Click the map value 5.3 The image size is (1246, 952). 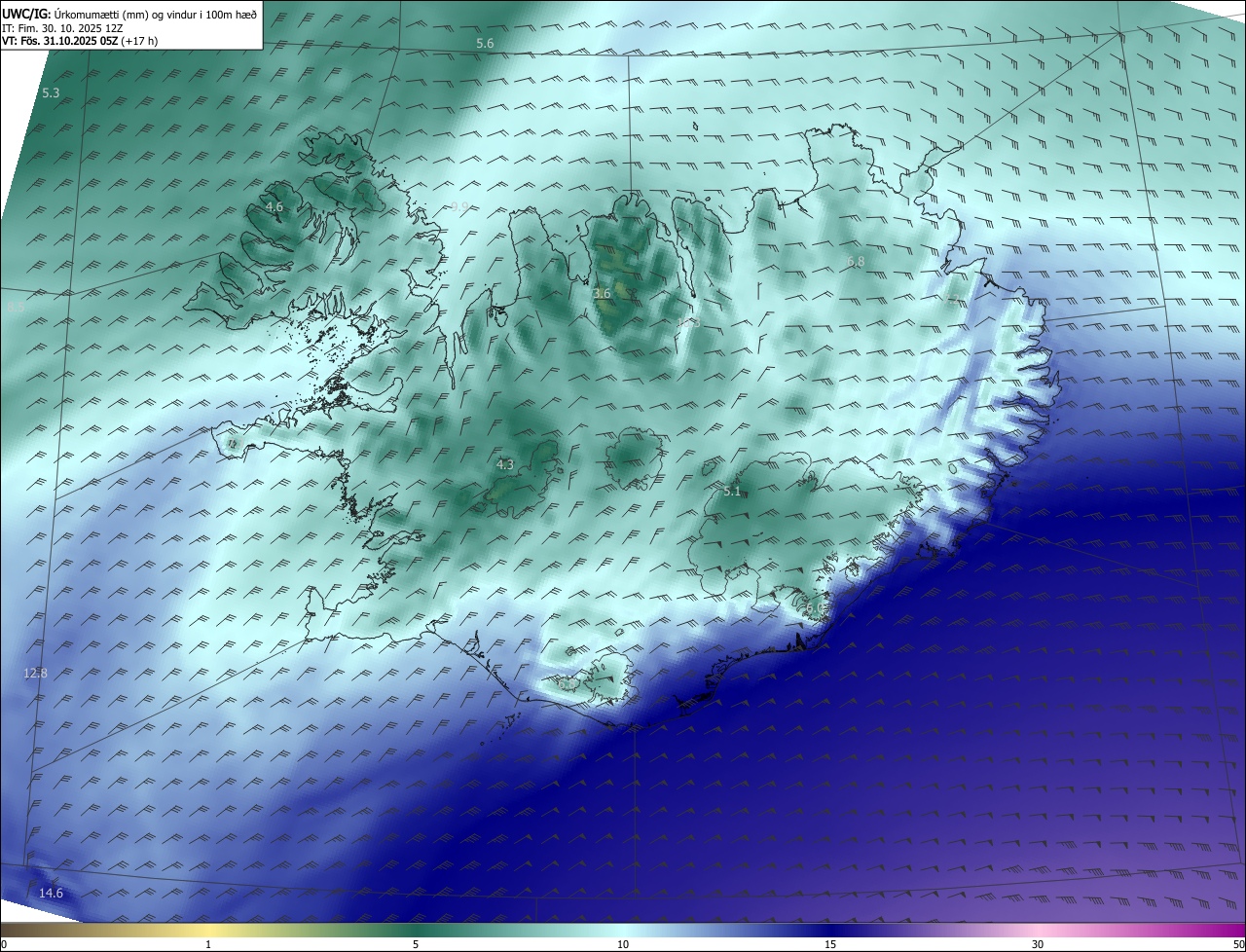(x=51, y=92)
